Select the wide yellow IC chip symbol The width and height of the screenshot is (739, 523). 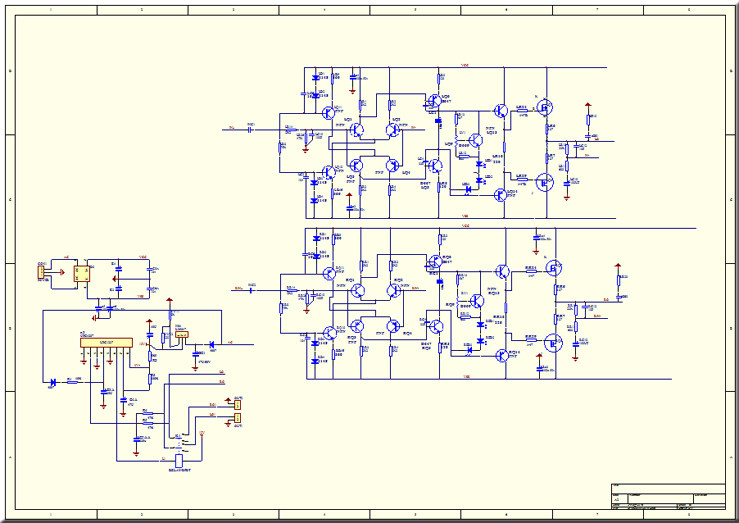106,343
